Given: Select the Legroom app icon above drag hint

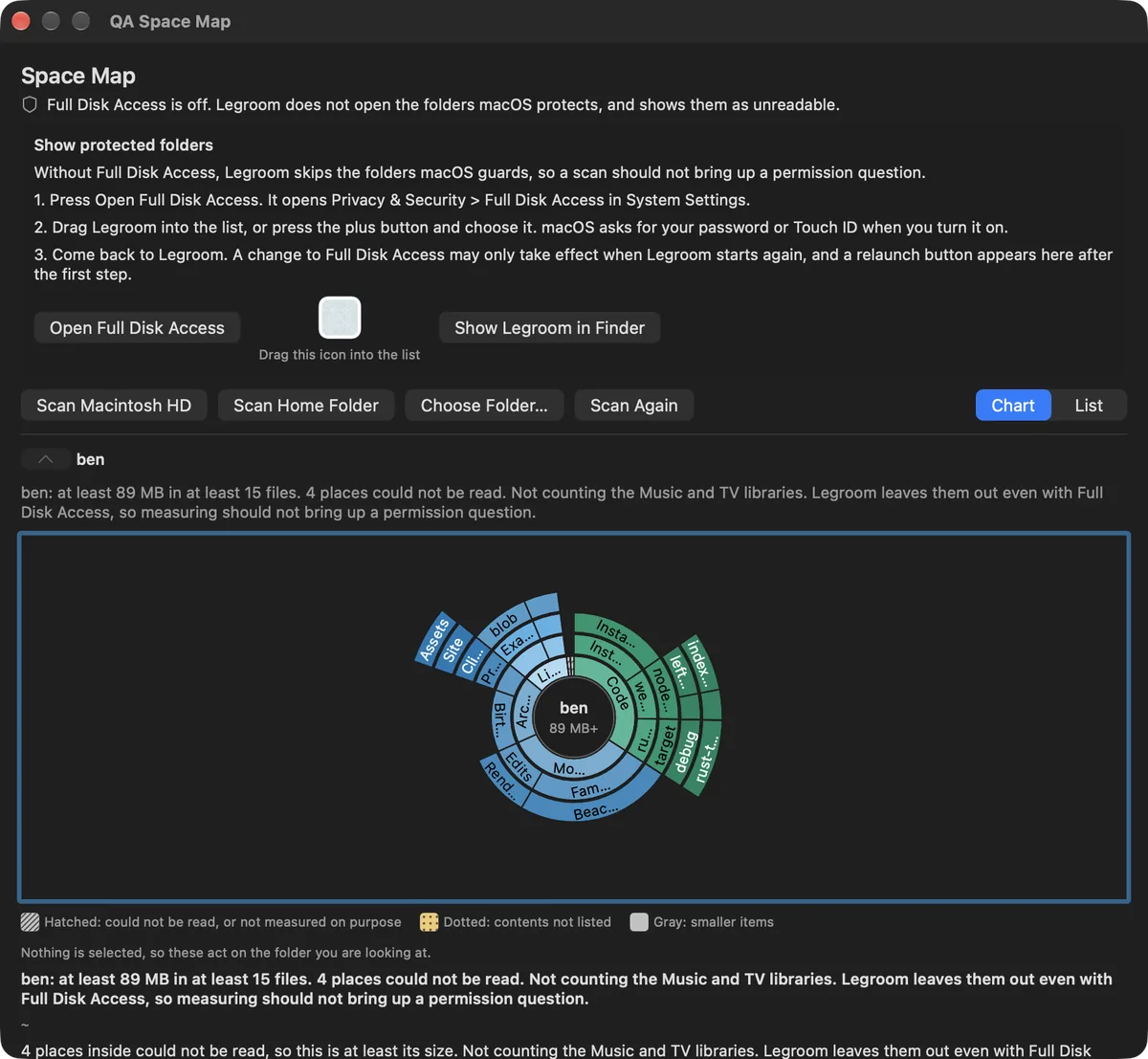Looking at the screenshot, I should [340, 318].
